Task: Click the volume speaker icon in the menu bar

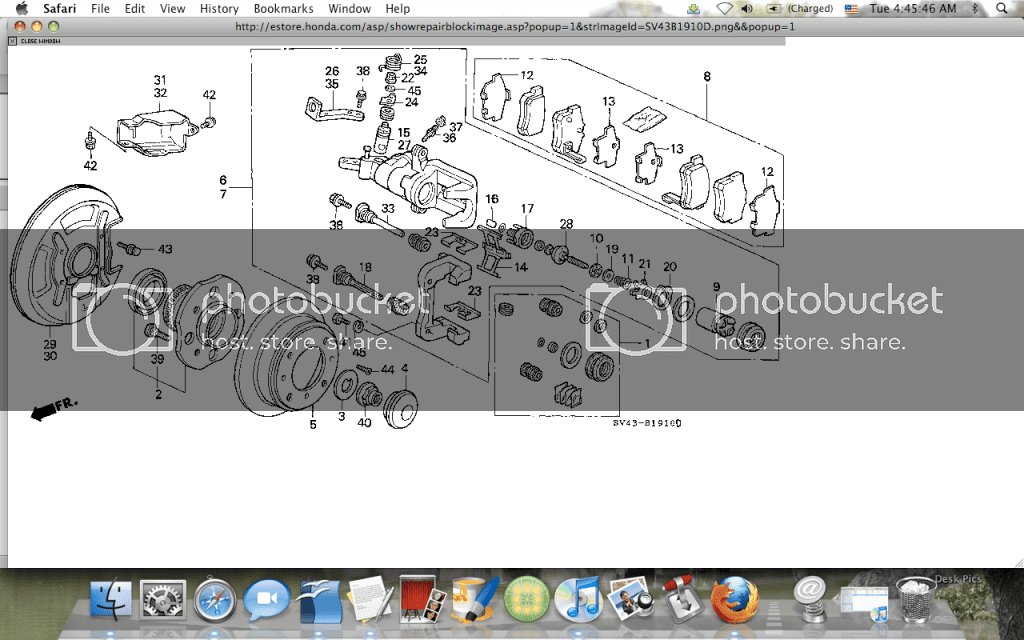Action: pos(747,8)
